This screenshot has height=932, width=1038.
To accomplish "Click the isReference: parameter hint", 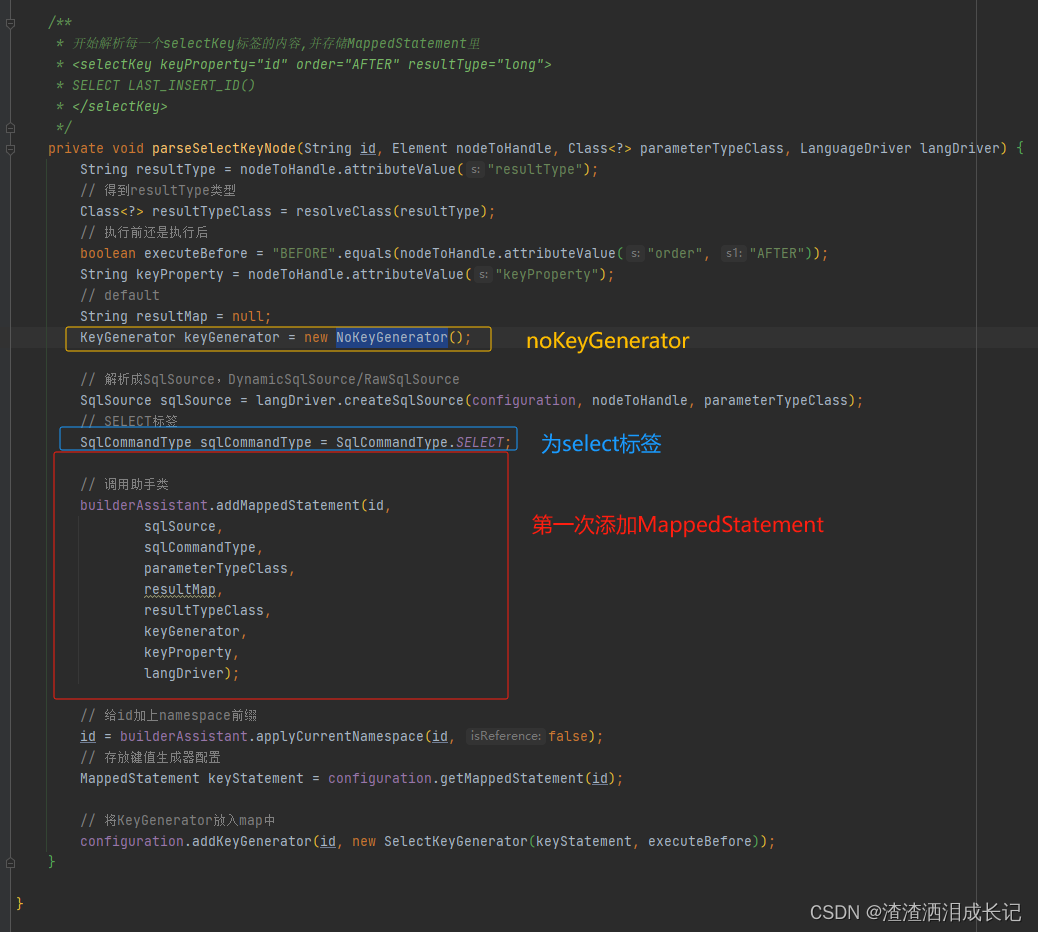I will 506,736.
